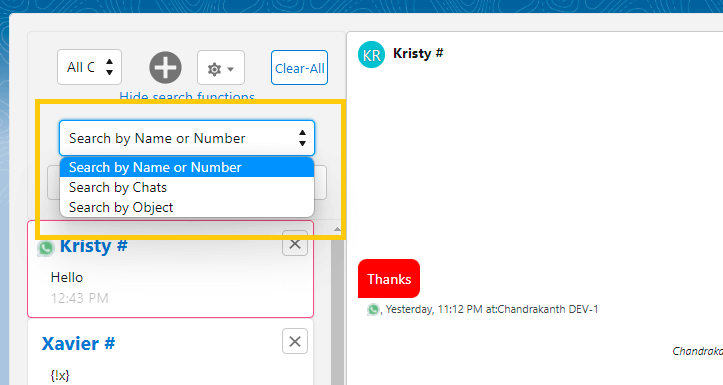Click the {!x} message preview under Xavier

(60, 375)
